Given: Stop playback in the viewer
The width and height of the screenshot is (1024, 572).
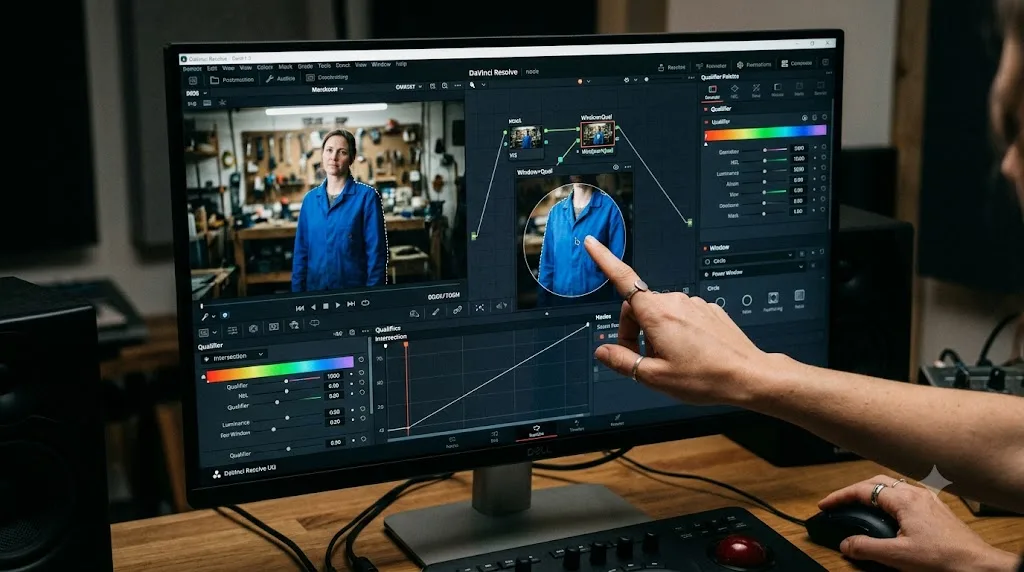Looking at the screenshot, I should click(326, 306).
